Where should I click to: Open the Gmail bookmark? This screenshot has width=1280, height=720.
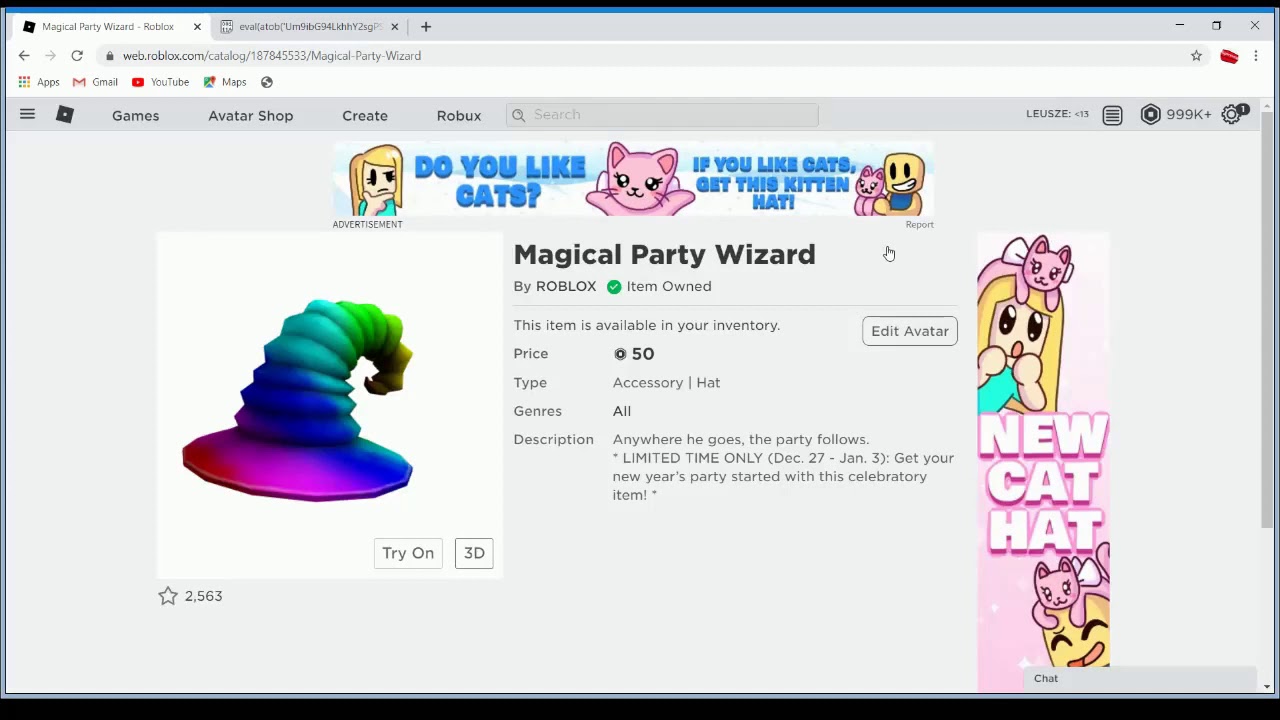(94, 82)
